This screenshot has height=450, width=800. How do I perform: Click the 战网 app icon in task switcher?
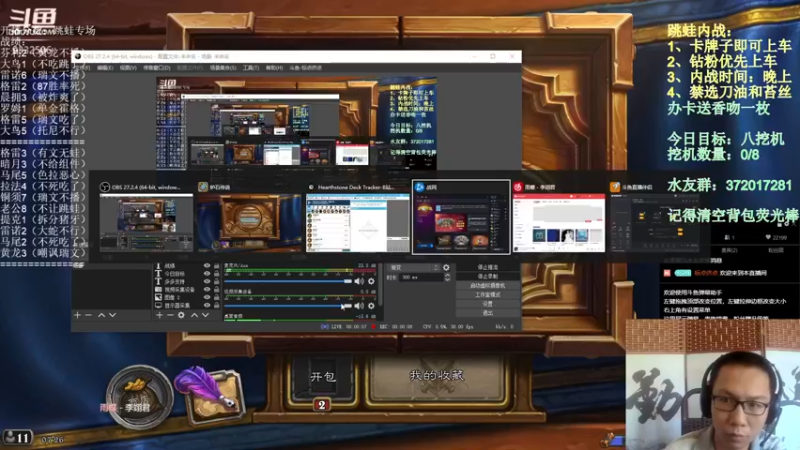tap(419, 187)
